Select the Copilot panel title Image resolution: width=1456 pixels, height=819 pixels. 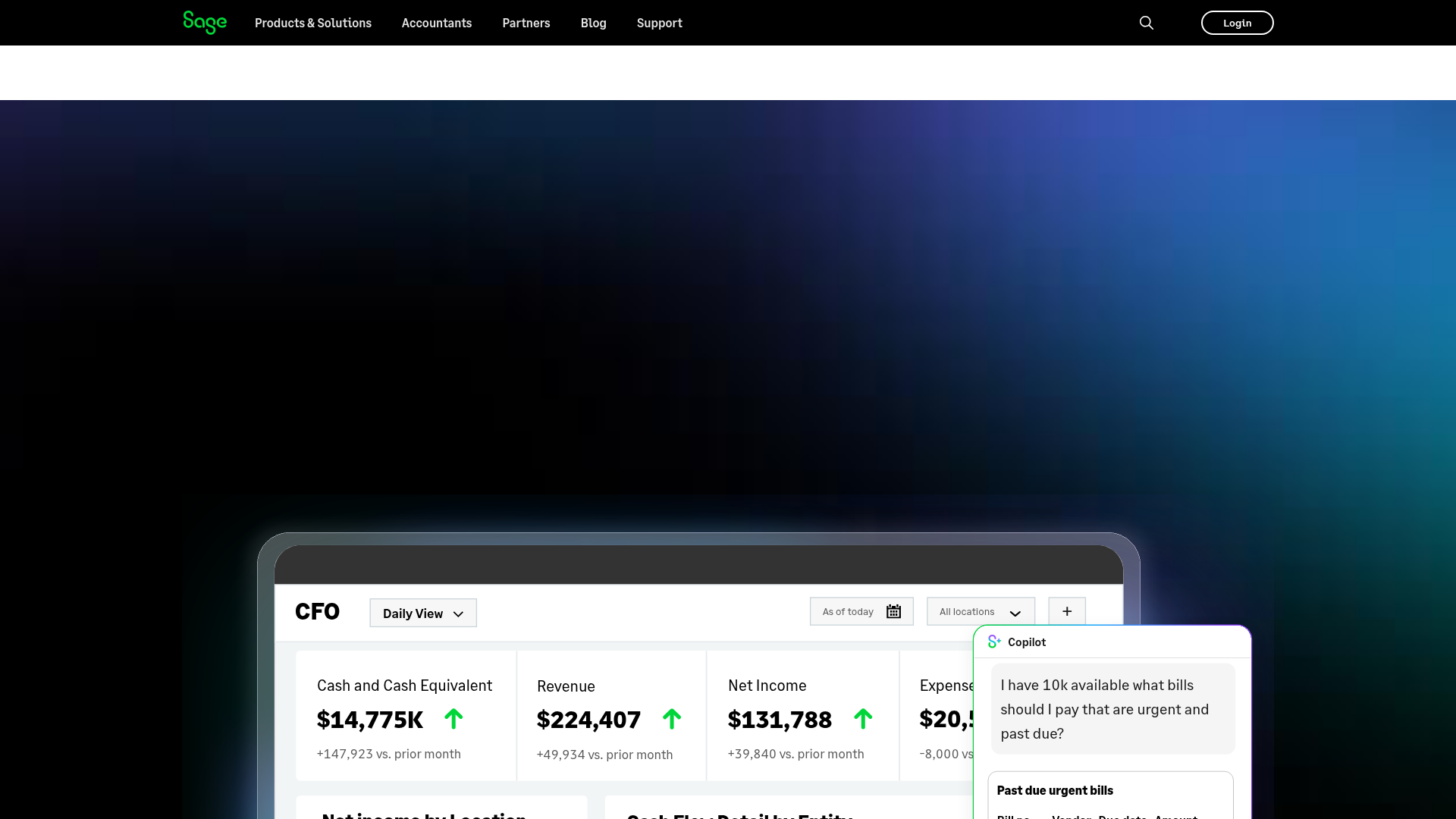(1027, 642)
